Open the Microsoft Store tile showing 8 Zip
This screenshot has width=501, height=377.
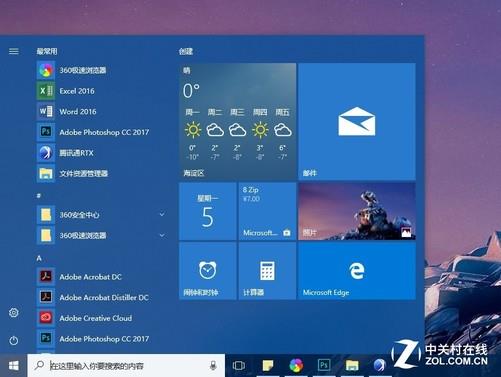click(x=267, y=211)
